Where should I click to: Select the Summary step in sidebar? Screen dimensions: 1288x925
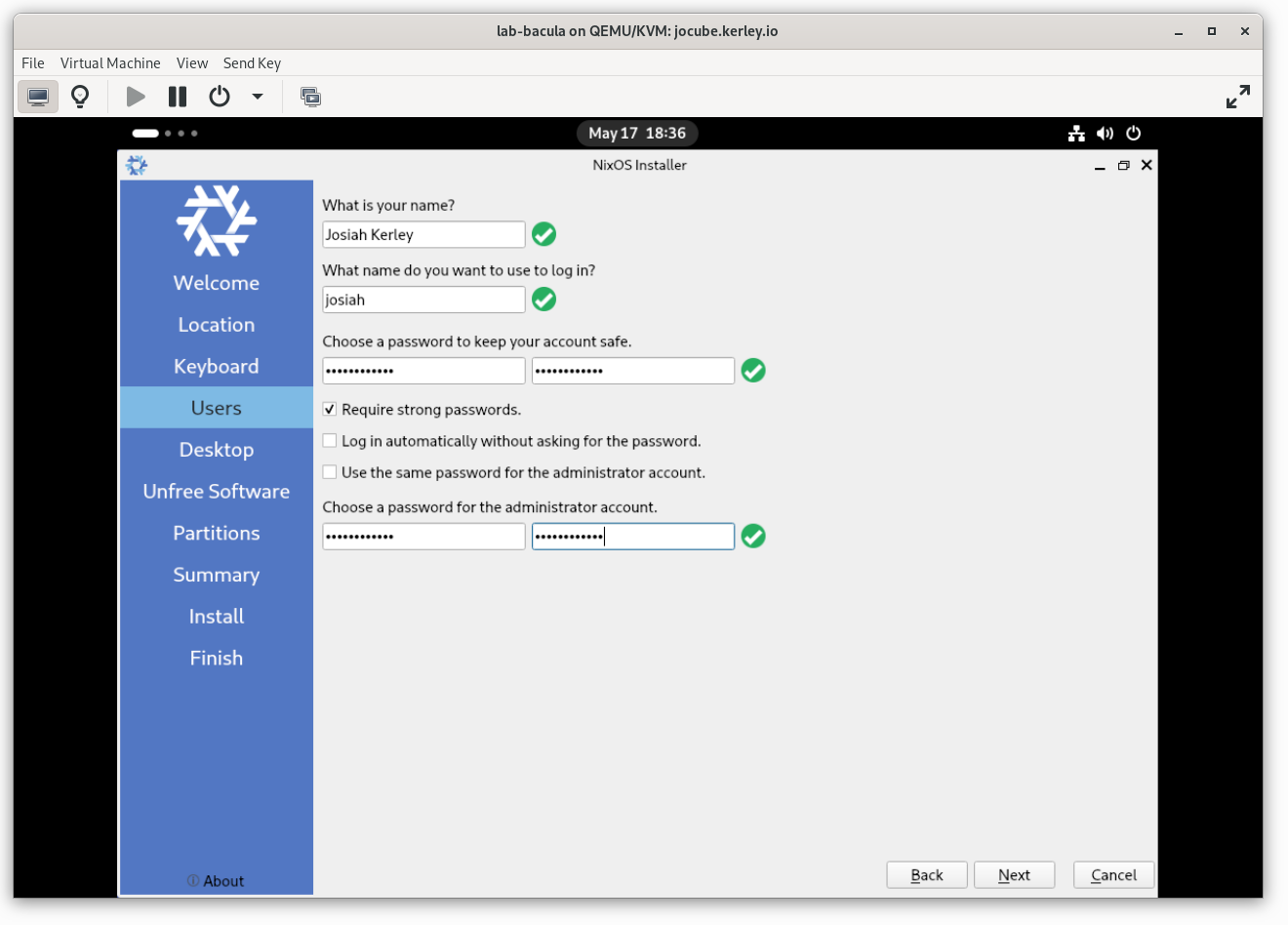pyautogui.click(x=217, y=575)
